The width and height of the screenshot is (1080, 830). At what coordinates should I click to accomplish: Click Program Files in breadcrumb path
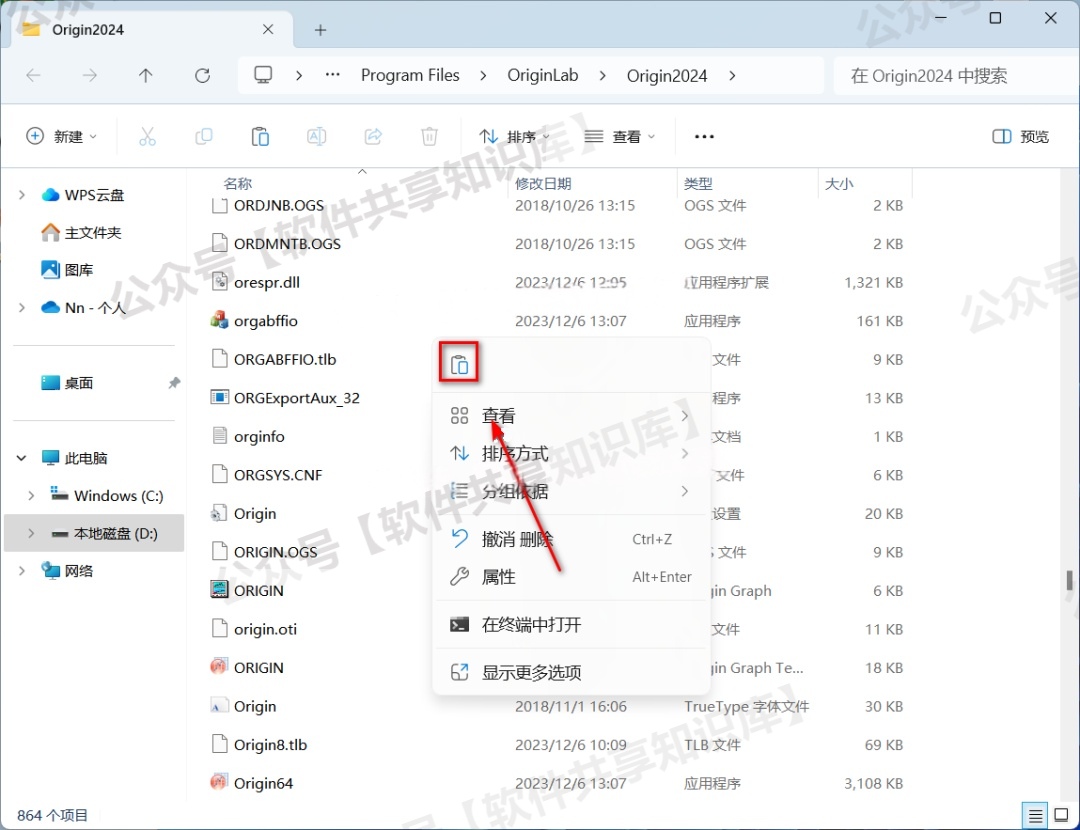pos(410,75)
